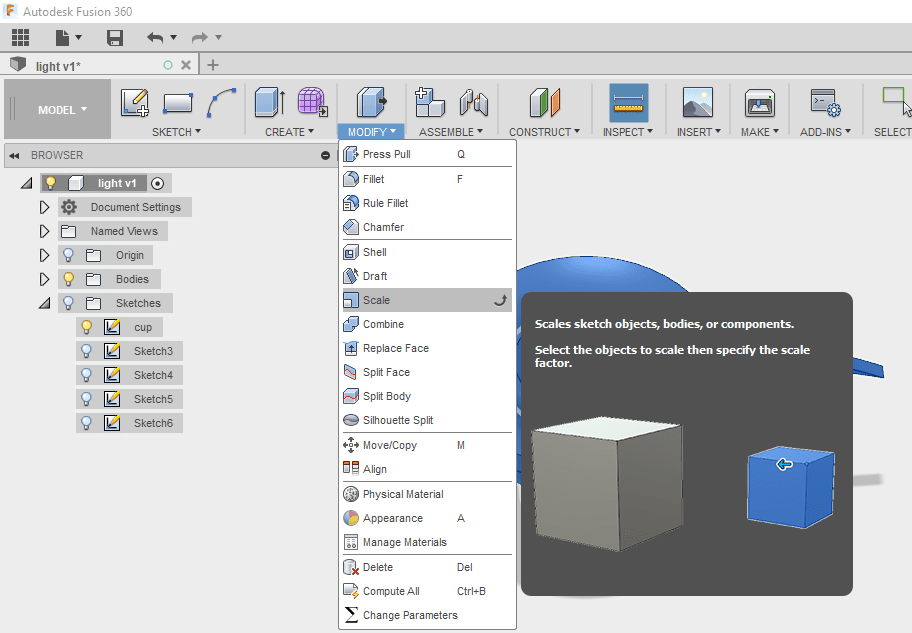Click the Select tool icon
This screenshot has height=633, width=912.
pyautogui.click(x=896, y=102)
